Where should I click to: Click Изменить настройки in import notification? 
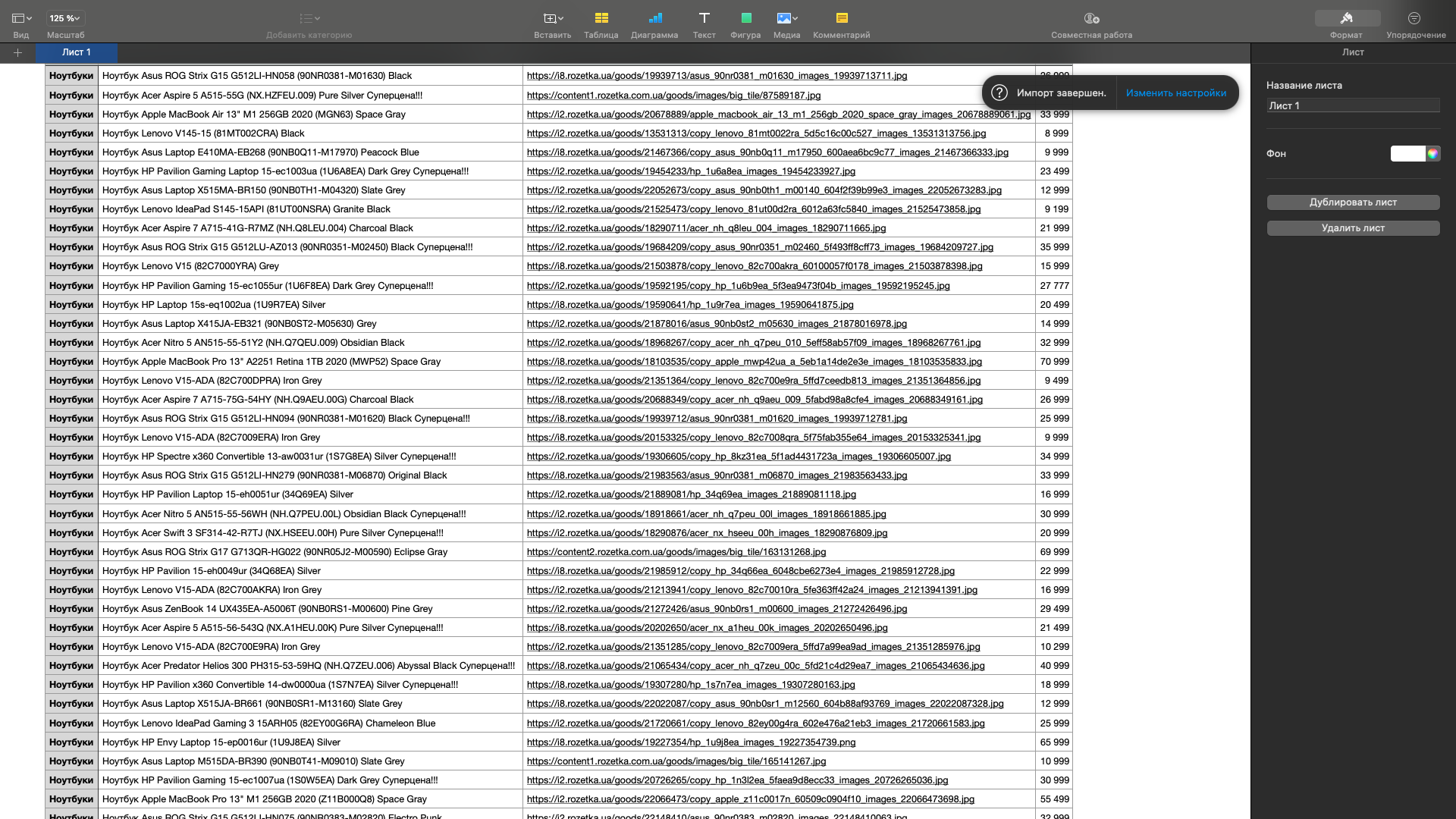pos(1175,93)
